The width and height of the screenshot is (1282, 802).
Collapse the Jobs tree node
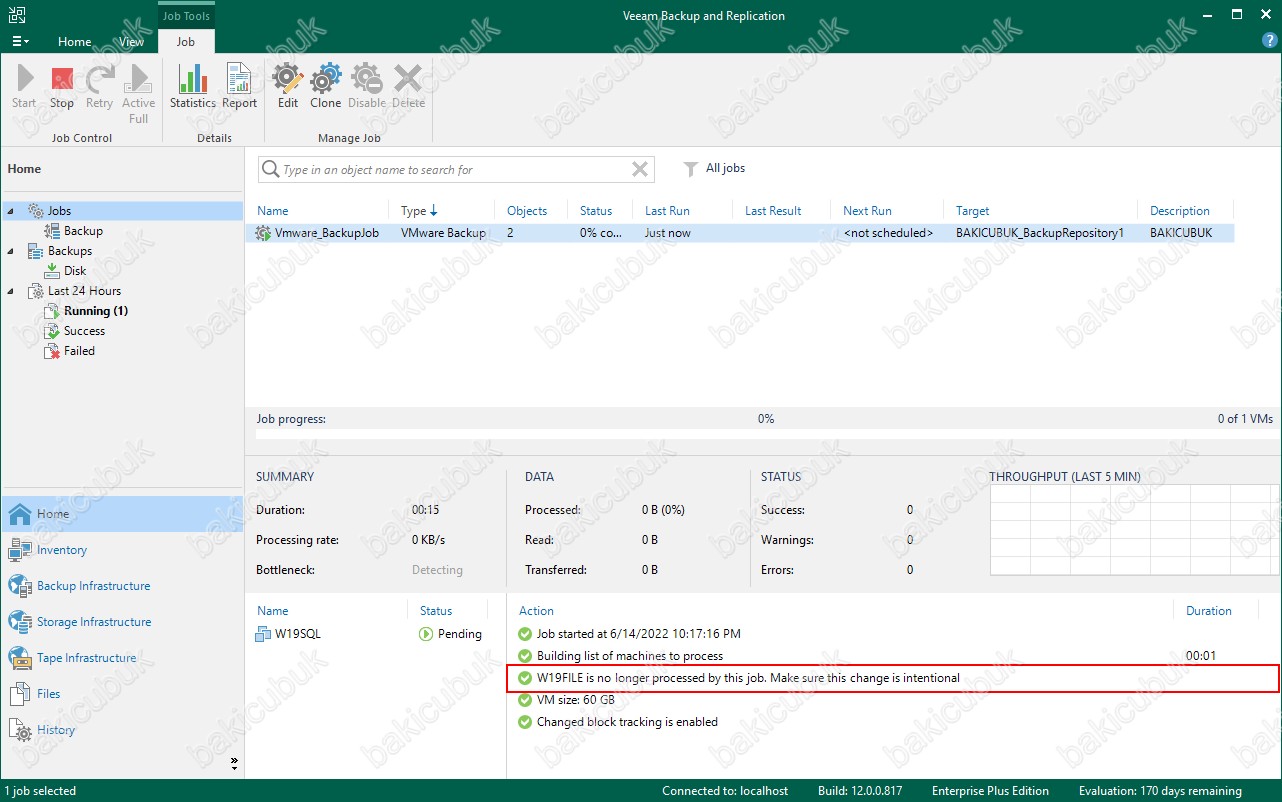pos(10,211)
